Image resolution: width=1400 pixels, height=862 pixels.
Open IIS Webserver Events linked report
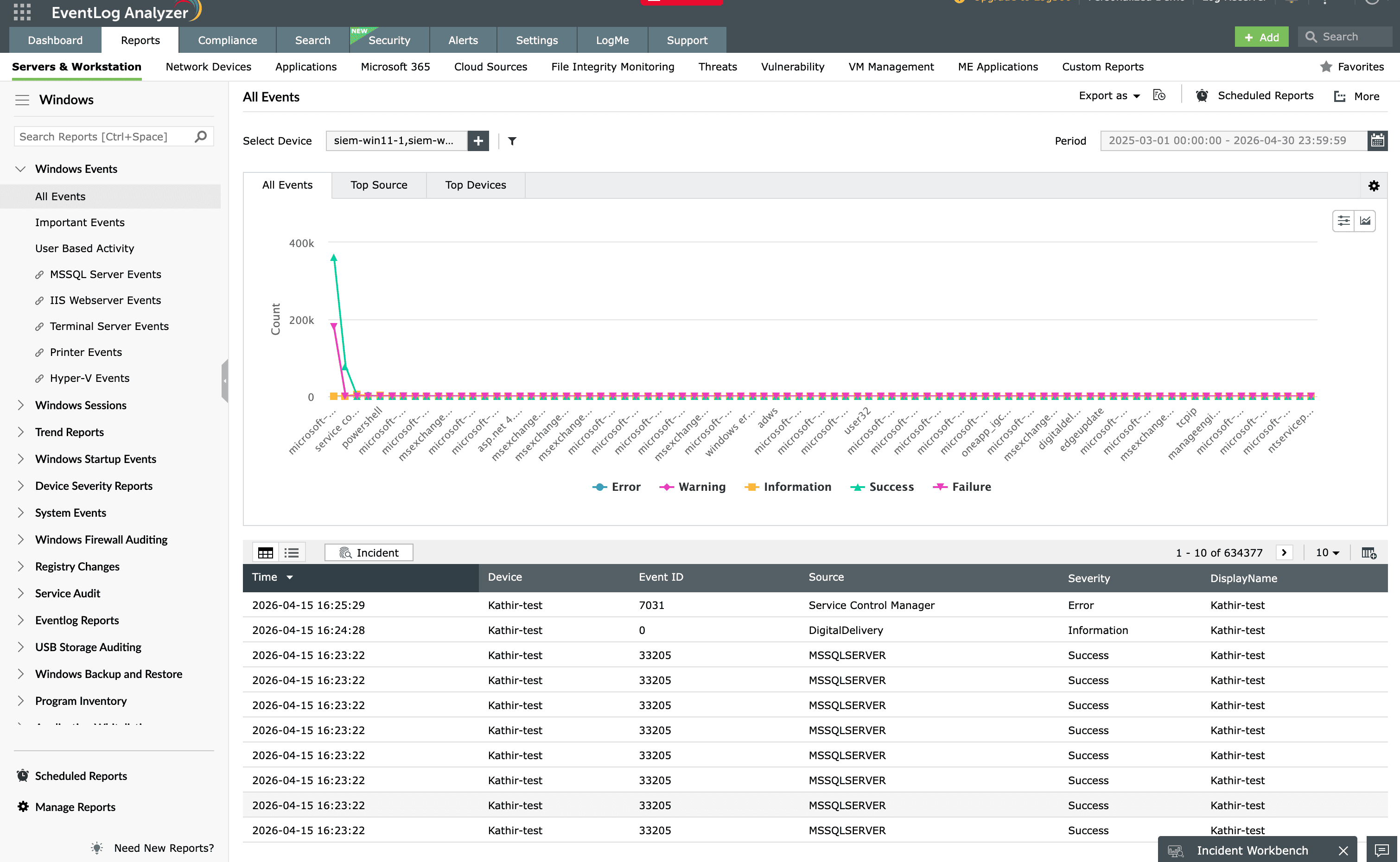point(106,300)
